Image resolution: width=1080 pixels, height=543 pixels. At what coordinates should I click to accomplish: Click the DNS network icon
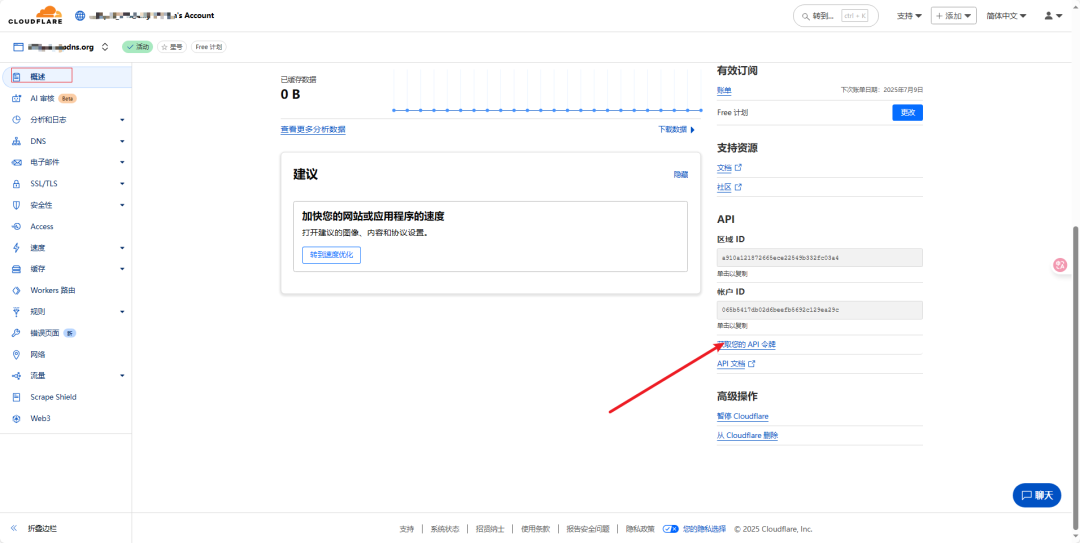click(17, 141)
